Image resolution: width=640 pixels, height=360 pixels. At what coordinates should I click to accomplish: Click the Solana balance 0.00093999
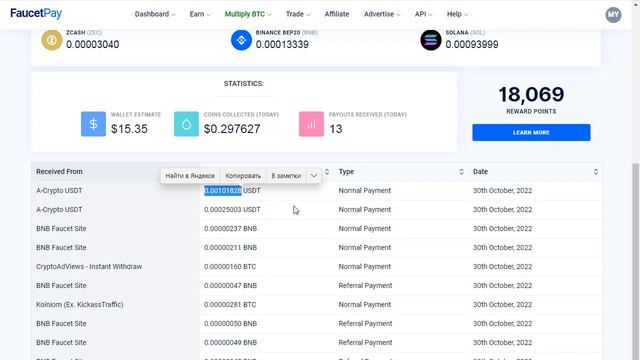click(472, 44)
